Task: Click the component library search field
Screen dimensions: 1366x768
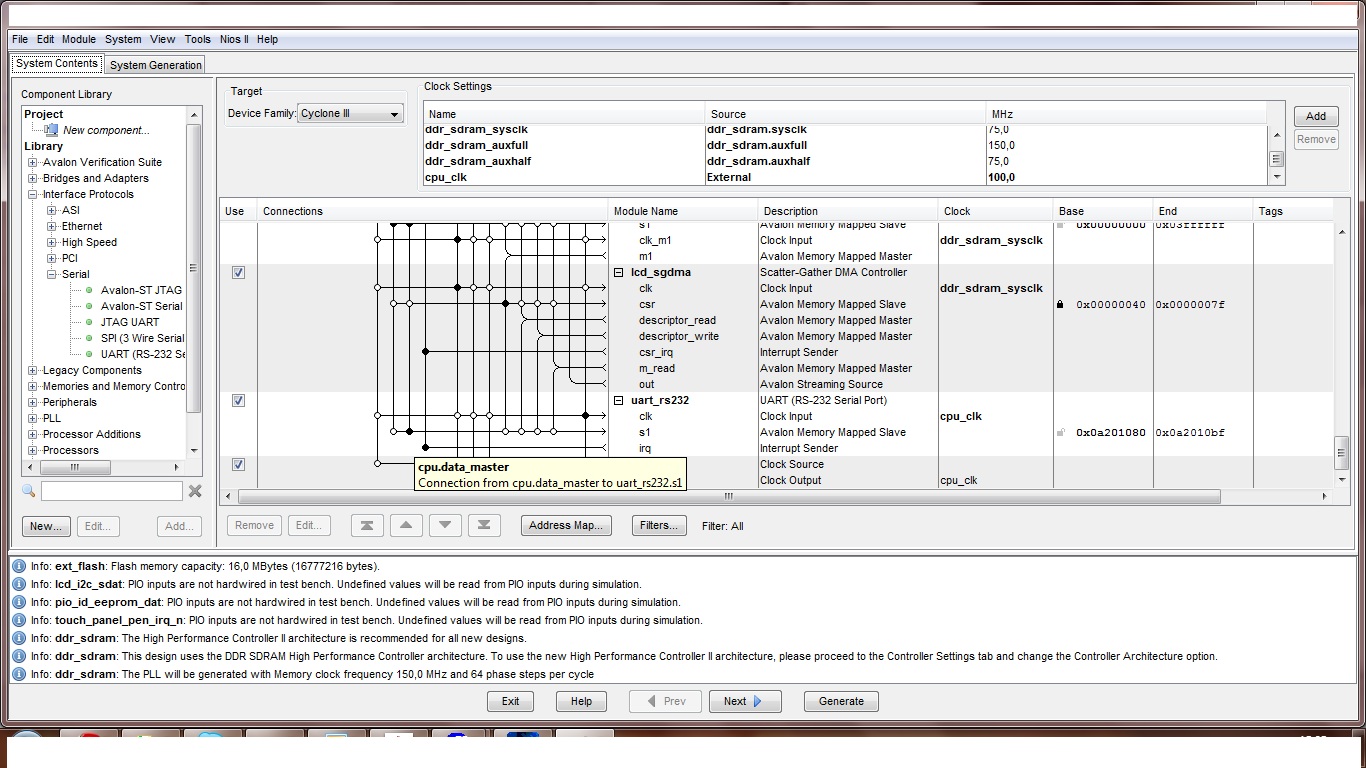Action: point(112,491)
